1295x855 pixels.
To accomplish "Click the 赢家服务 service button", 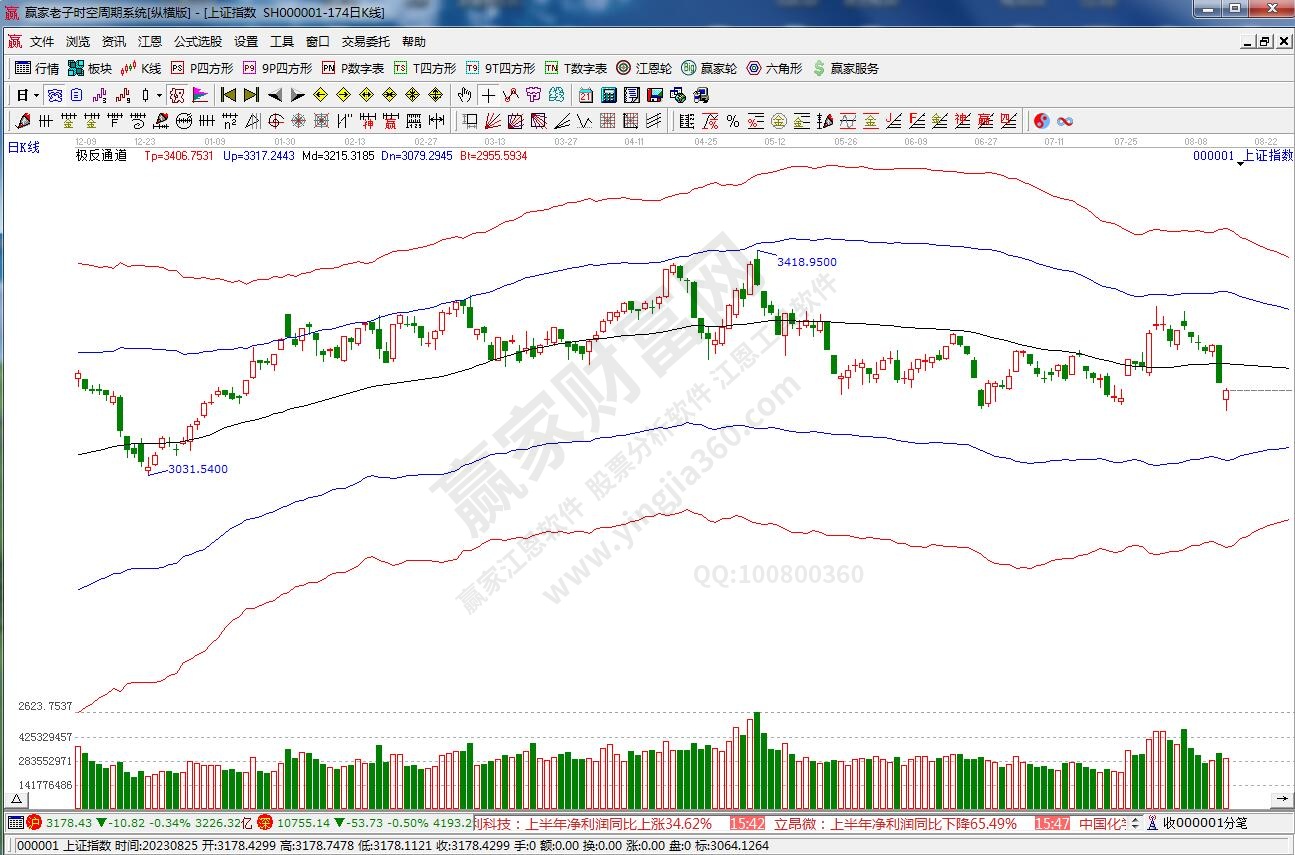I will [846, 69].
